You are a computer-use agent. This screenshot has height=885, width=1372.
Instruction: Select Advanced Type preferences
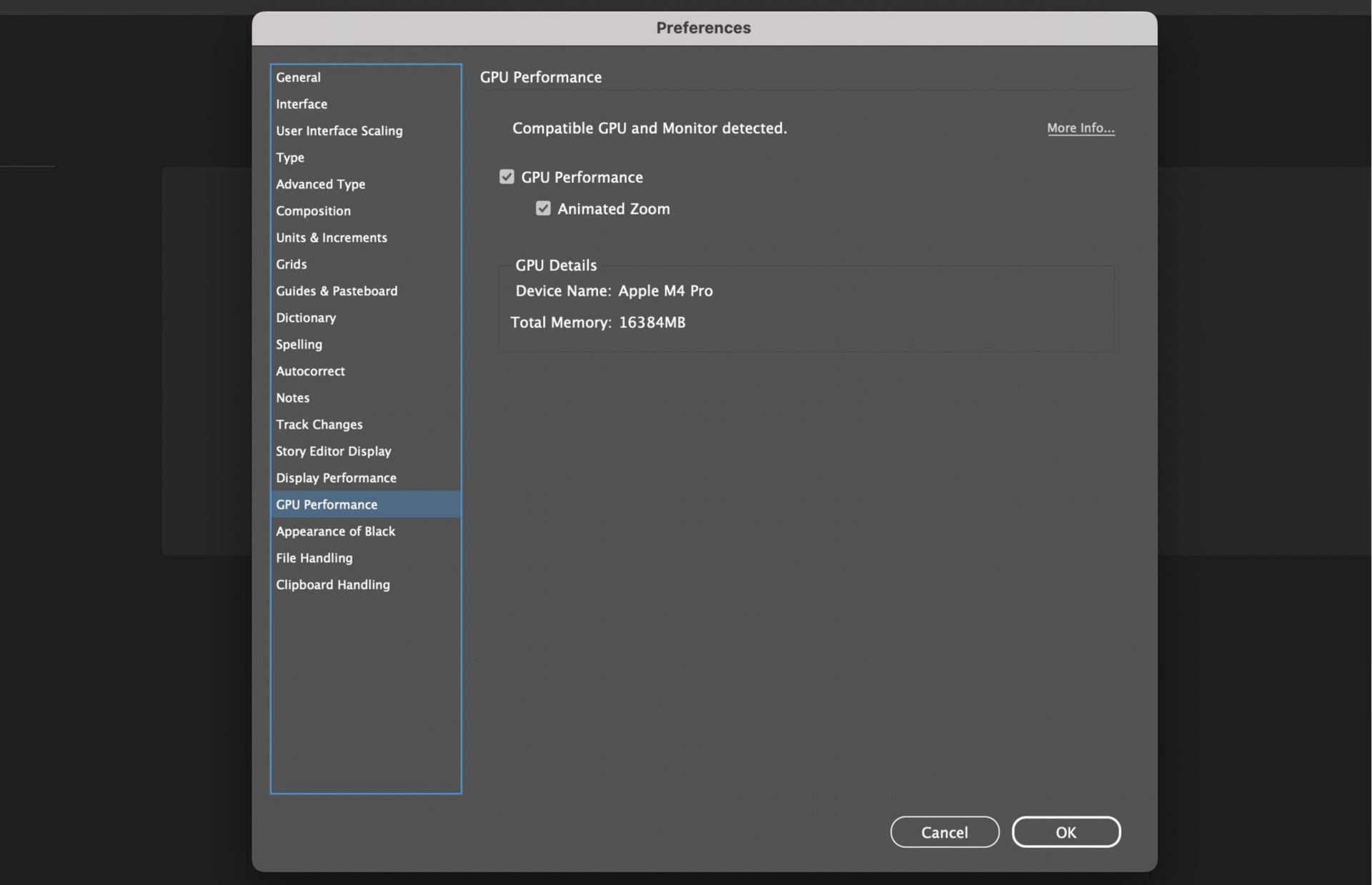point(320,184)
